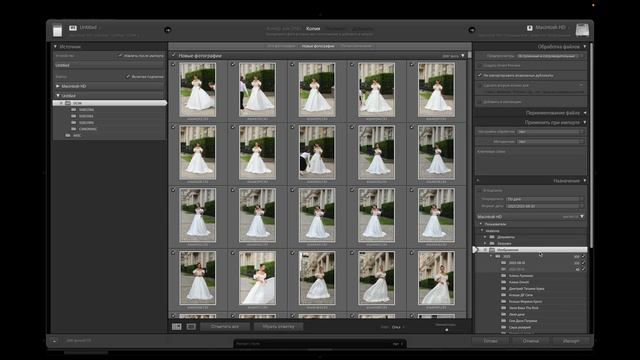Expand Переименование файлов panel
The width and height of the screenshot is (640, 360).
pos(585,113)
